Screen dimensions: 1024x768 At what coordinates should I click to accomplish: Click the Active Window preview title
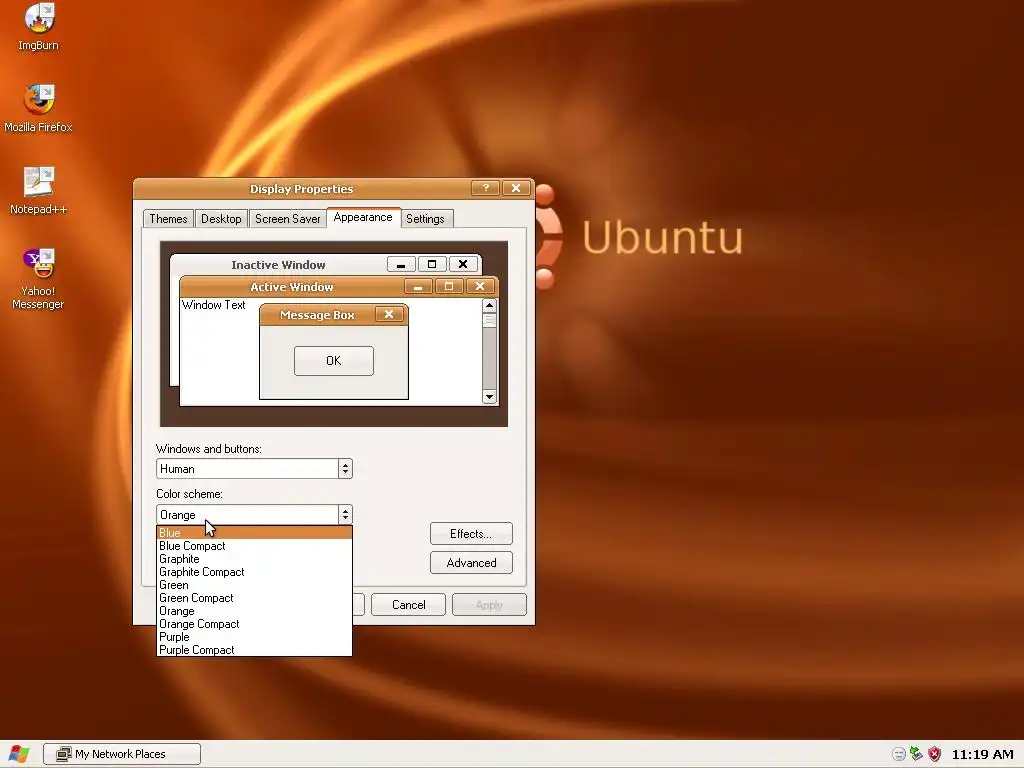pyautogui.click(x=291, y=287)
